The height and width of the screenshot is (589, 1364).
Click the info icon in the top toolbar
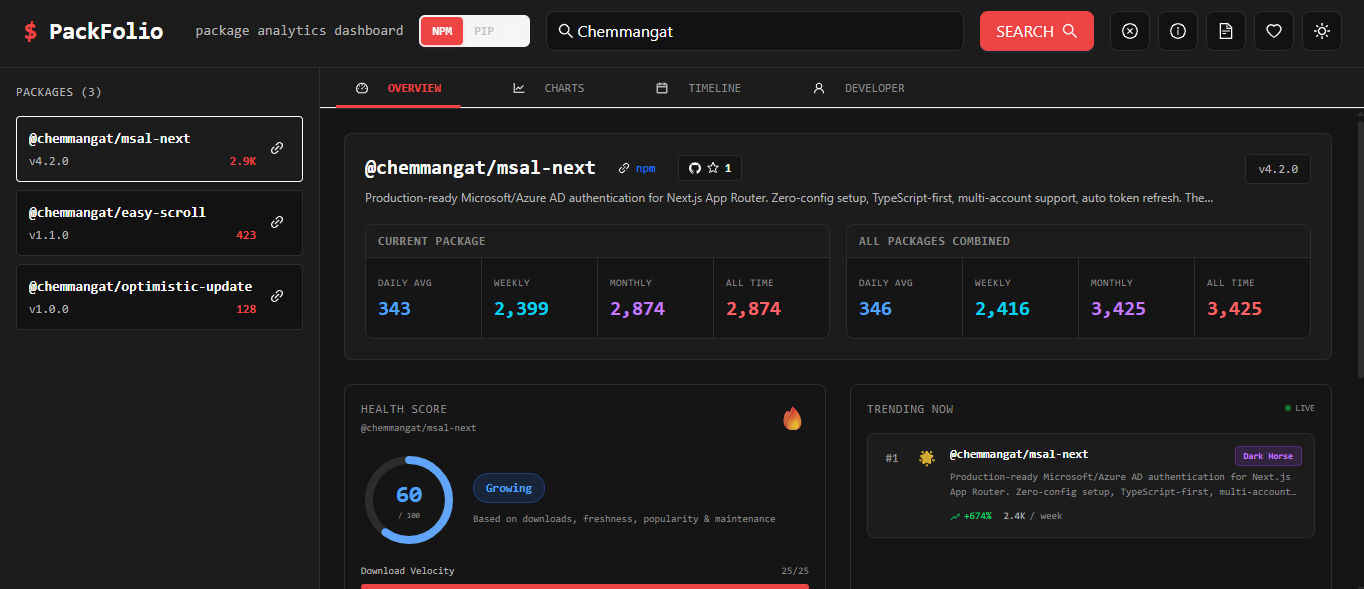coord(1177,31)
